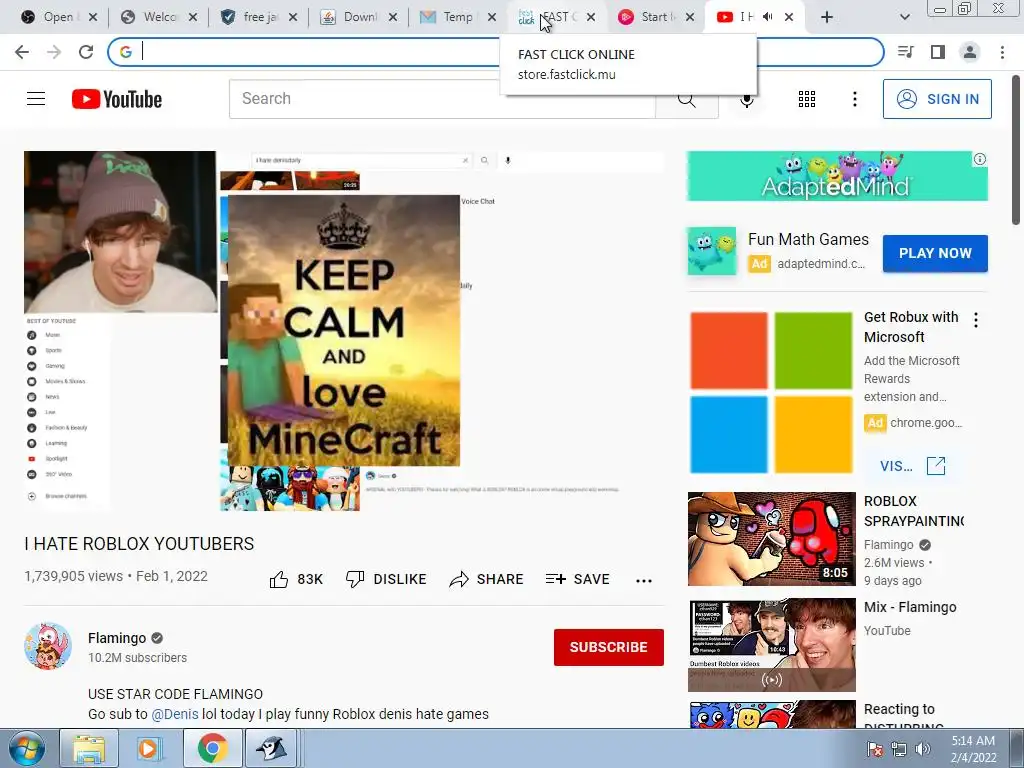Open Action Center flag tray icon
The width and height of the screenshot is (1024, 768).
875,749
